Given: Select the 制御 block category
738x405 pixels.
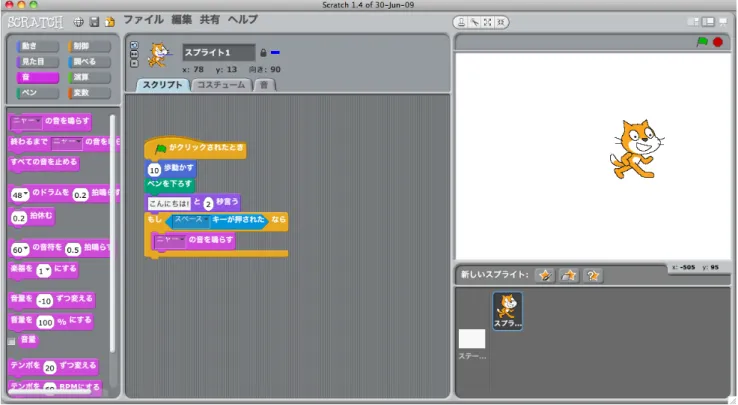Looking at the screenshot, I should 89,46.
